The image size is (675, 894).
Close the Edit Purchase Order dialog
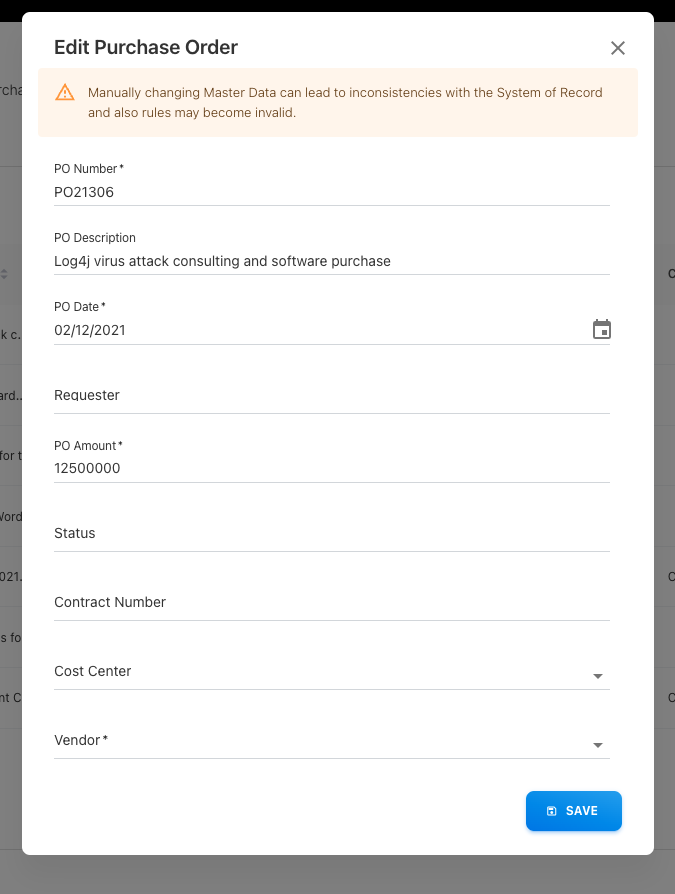(618, 48)
